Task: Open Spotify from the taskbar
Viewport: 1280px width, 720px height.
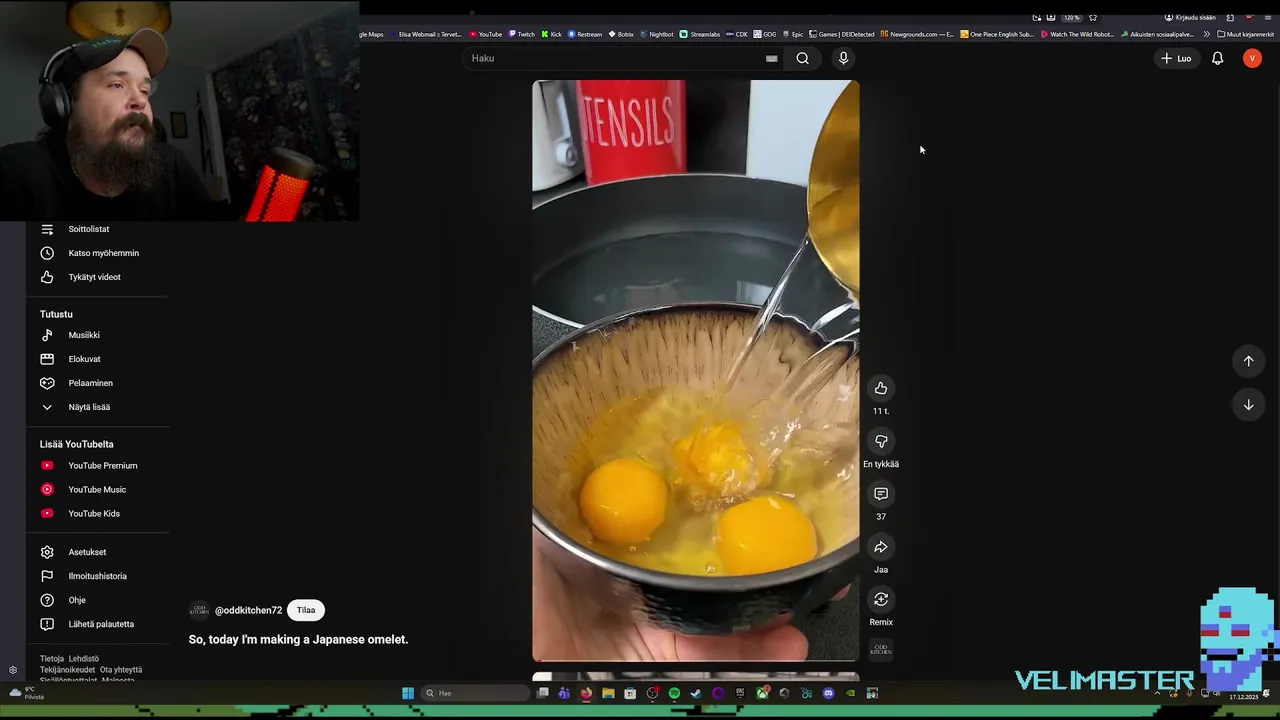Action: point(674,693)
